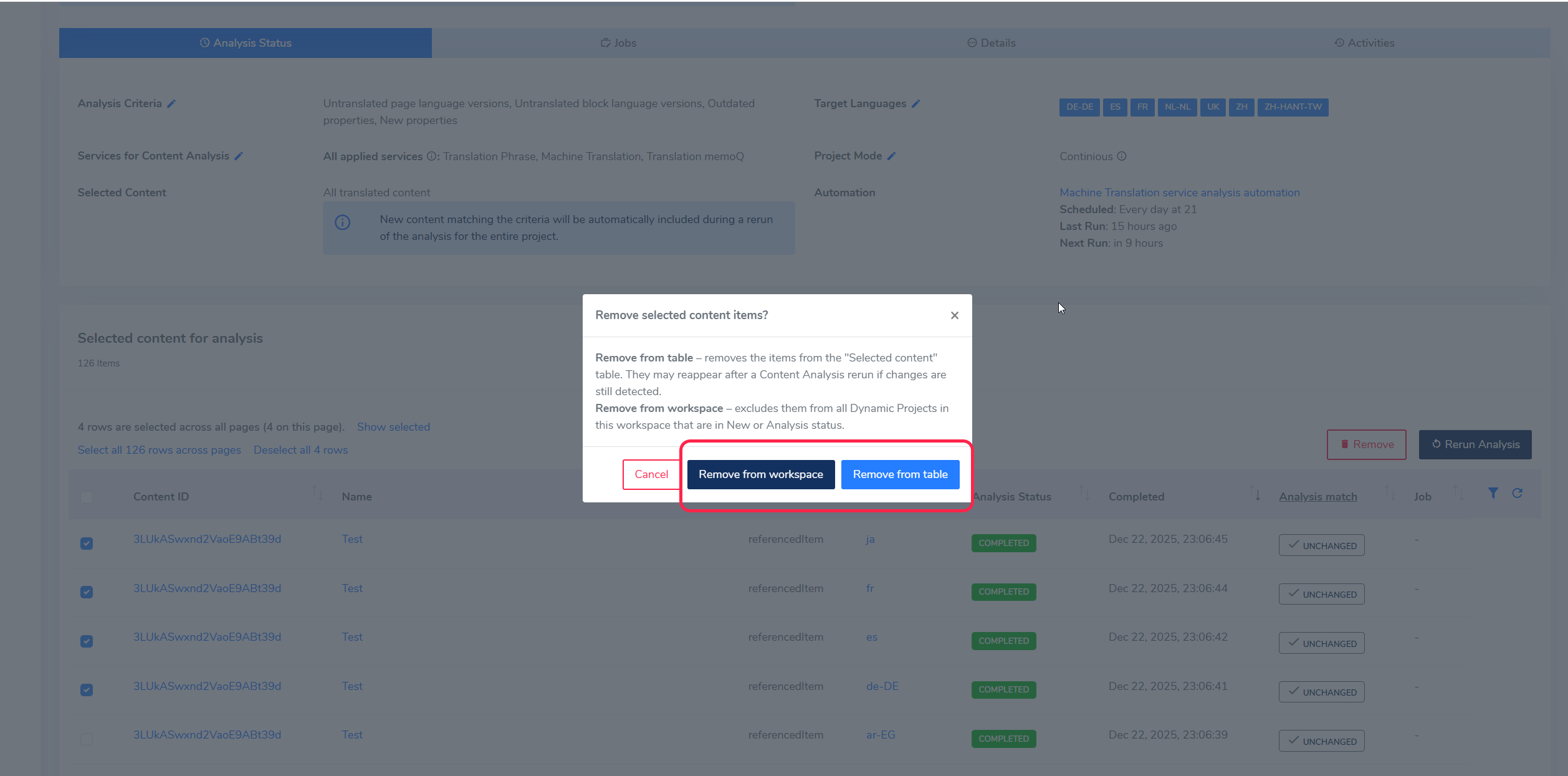Open Content ID link in fr row
Viewport: 1568px width, 776px height.
pyautogui.click(x=207, y=588)
